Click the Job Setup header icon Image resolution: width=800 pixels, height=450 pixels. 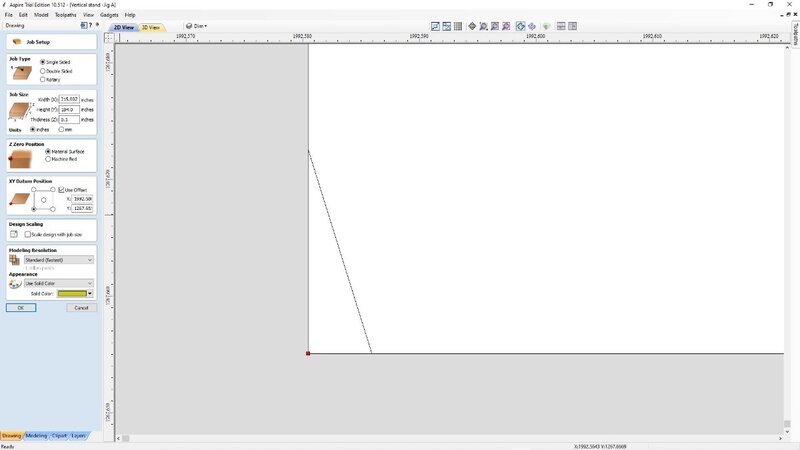[17, 42]
